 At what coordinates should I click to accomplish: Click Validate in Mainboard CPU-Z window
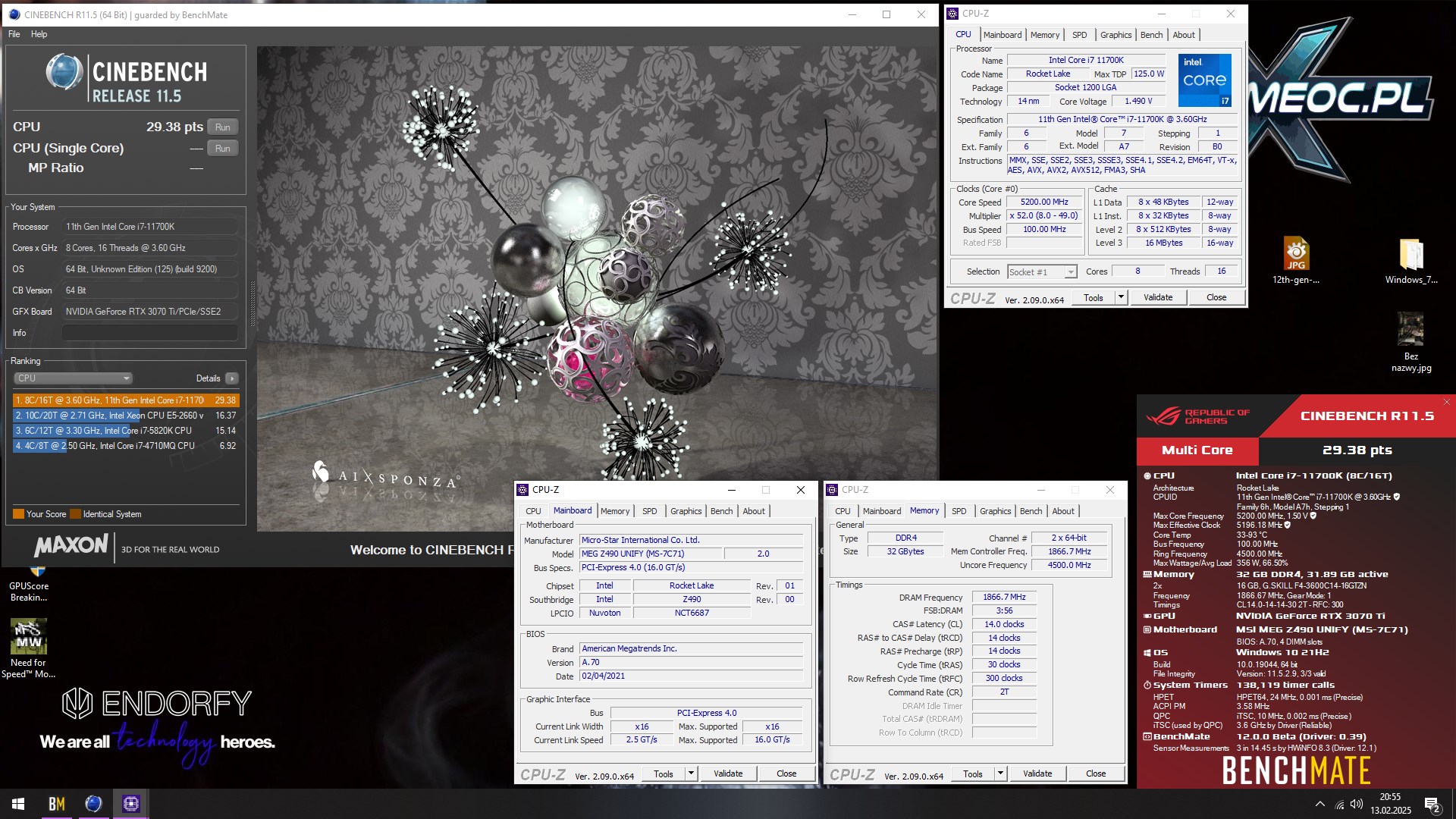pos(727,774)
